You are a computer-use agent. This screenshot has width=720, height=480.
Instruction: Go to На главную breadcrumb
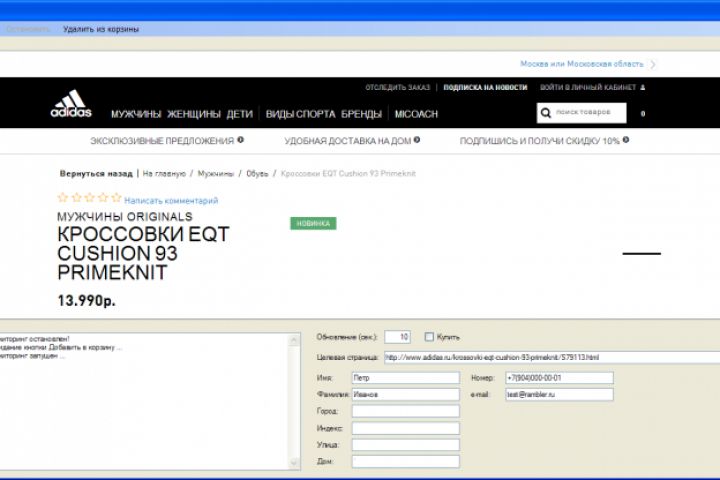pyautogui.click(x=164, y=174)
